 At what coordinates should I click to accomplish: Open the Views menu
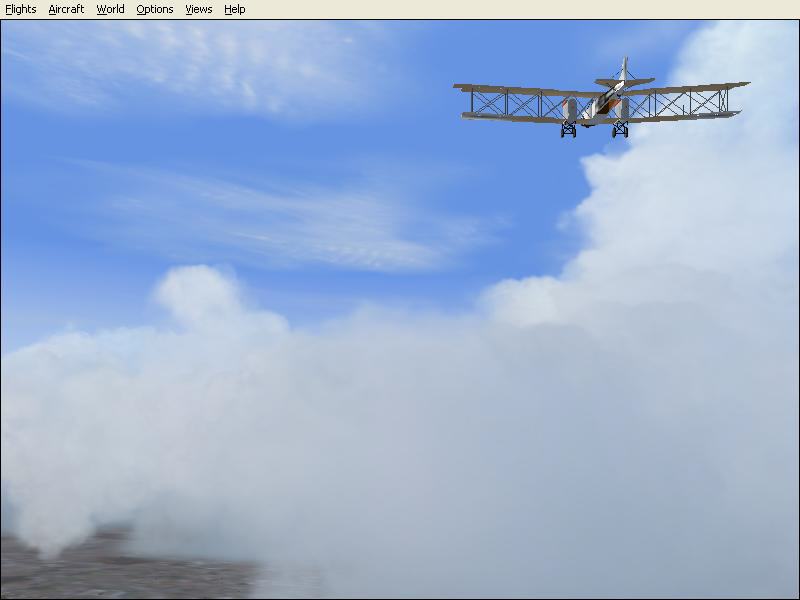[198, 9]
